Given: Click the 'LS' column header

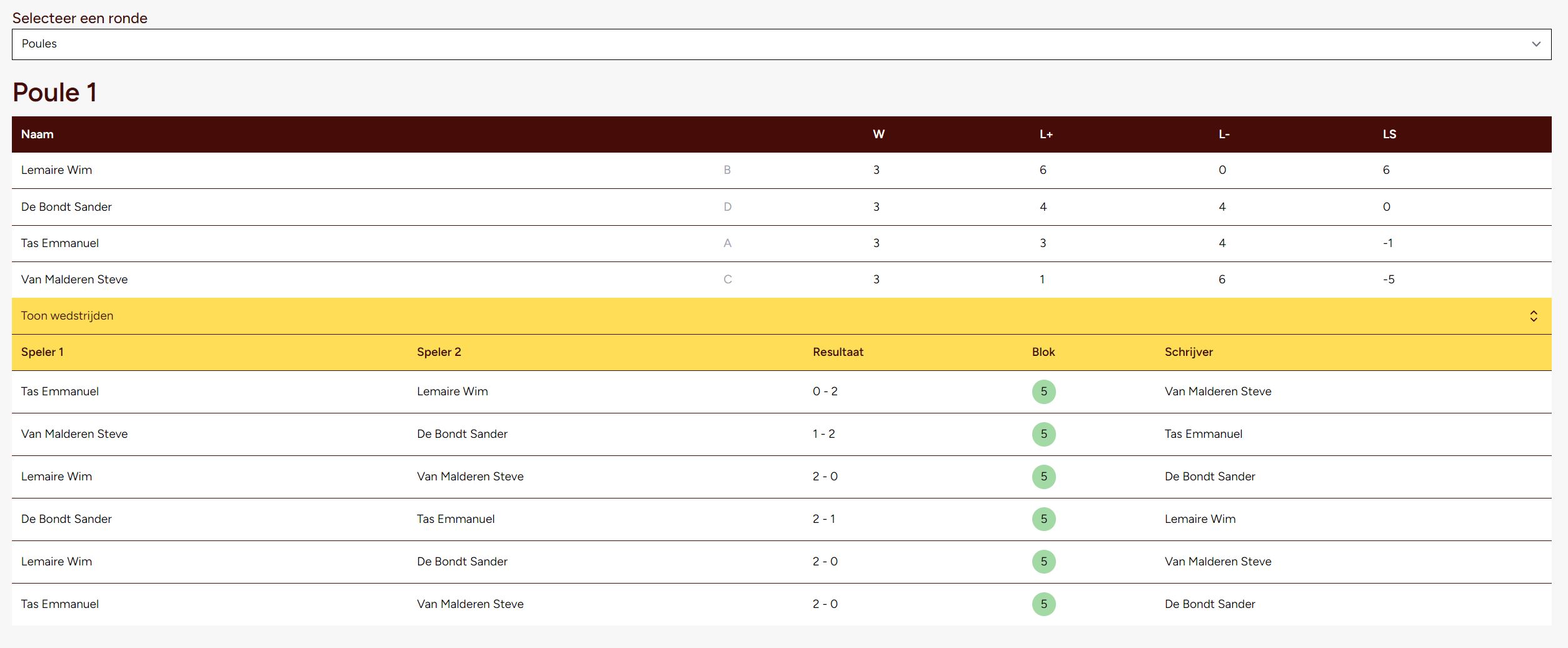Looking at the screenshot, I should 1389,134.
